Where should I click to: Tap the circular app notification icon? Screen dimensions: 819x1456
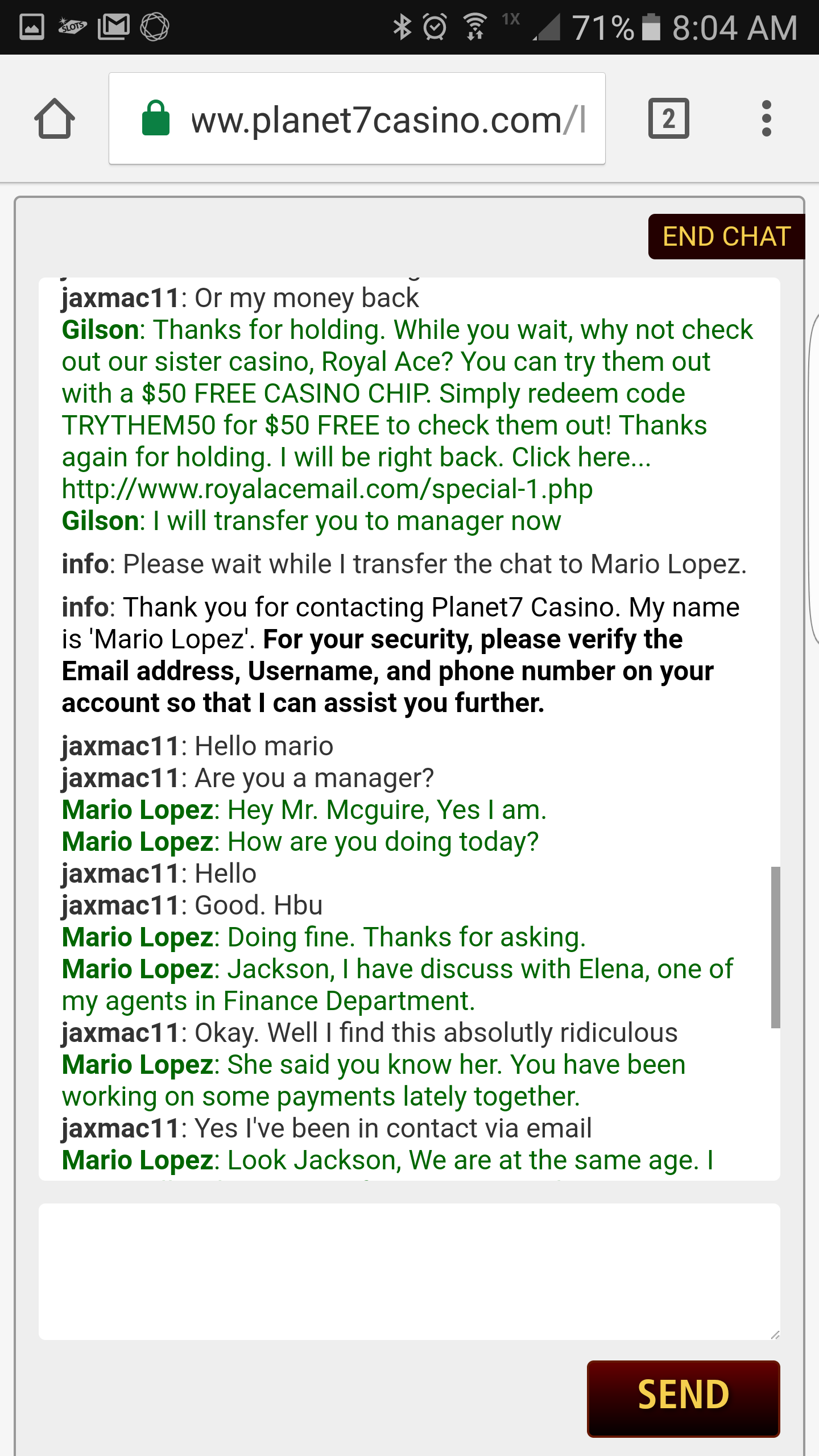pos(155,27)
